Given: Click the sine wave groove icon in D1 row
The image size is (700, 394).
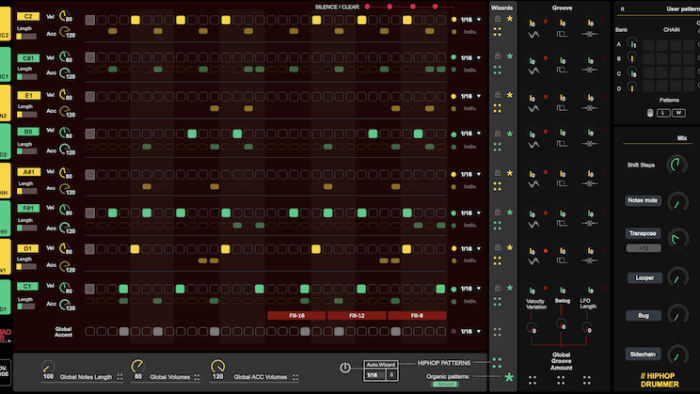Looking at the screenshot, I should point(533,261).
